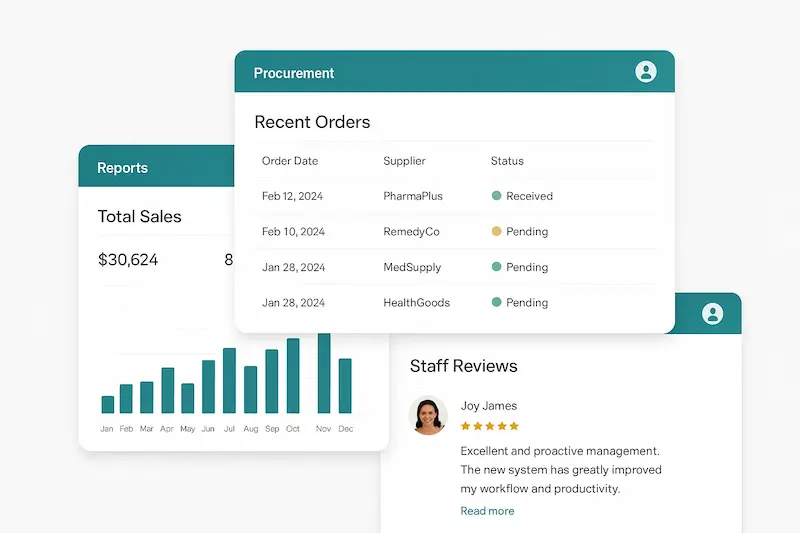Select Joy James's avatar photo
Screen dimensions: 800x533
pyautogui.click(x=428, y=415)
